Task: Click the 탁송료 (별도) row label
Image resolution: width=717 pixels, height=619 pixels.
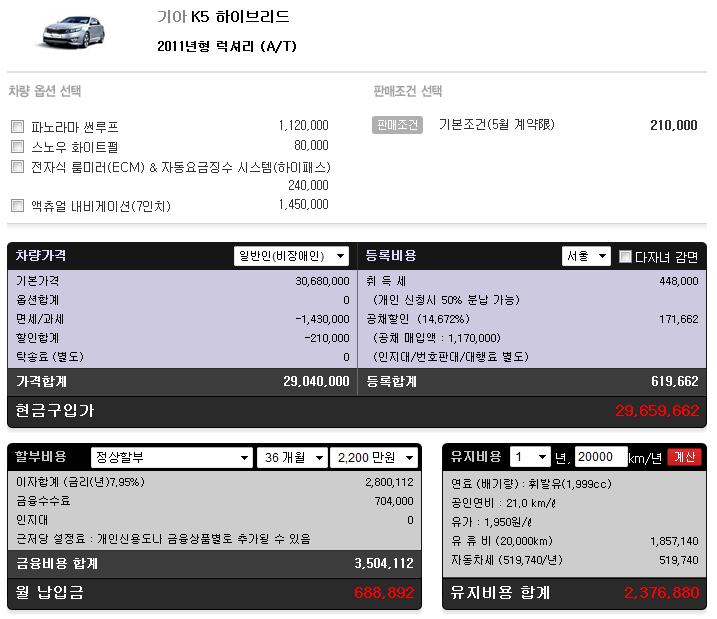Action: [x=50, y=357]
